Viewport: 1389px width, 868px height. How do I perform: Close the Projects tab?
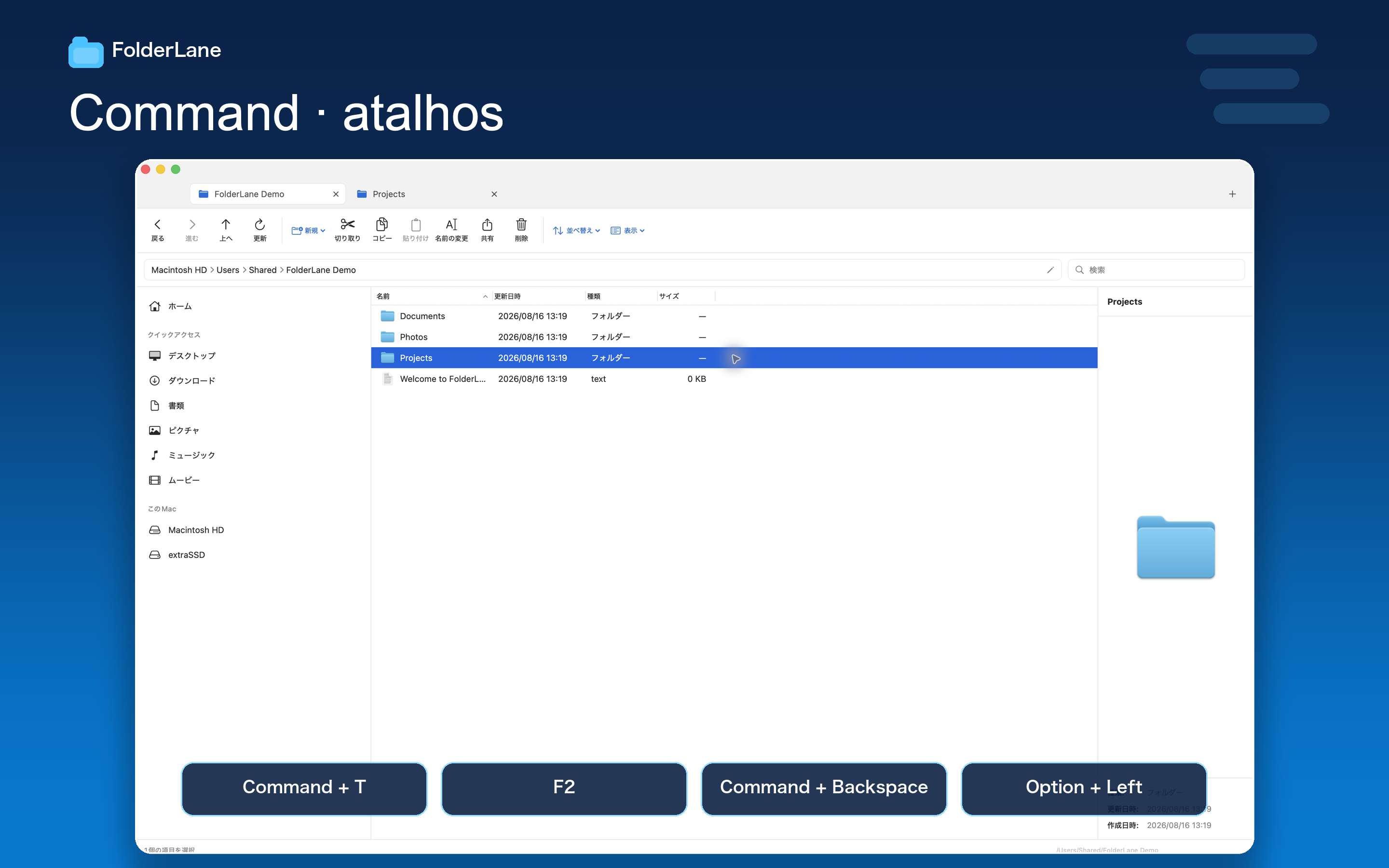pyautogui.click(x=494, y=194)
